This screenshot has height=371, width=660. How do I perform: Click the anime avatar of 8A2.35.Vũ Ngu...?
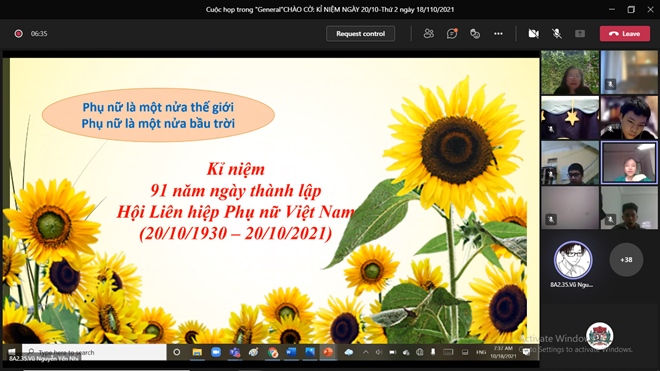[572, 260]
